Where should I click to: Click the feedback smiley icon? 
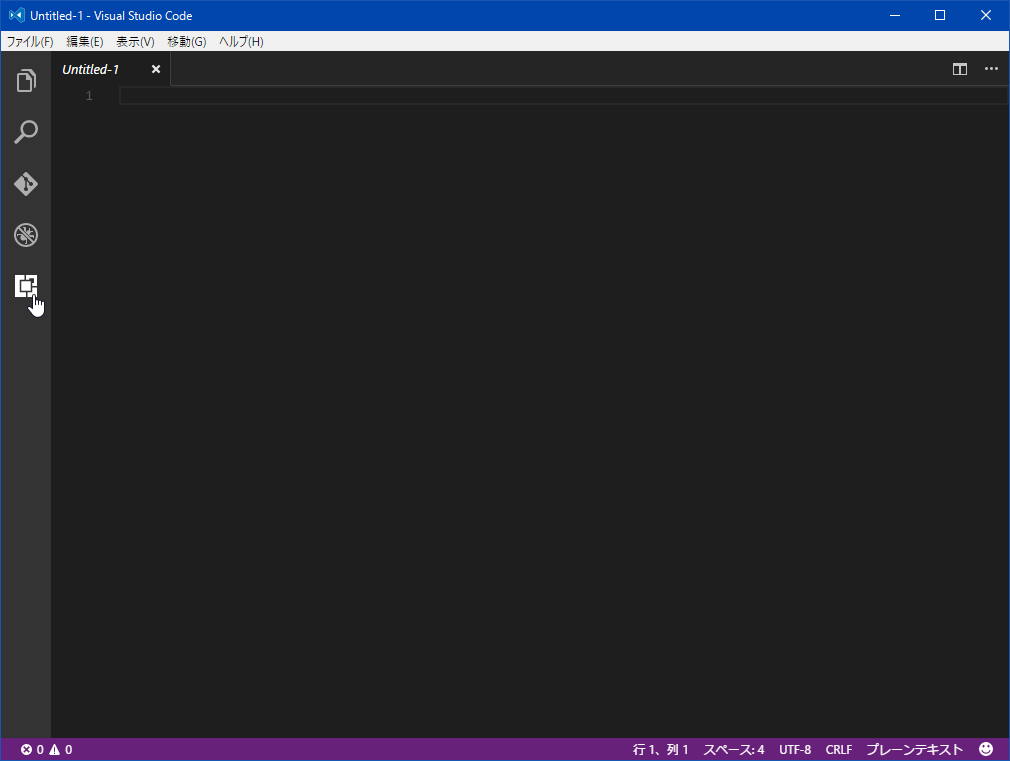[986, 749]
